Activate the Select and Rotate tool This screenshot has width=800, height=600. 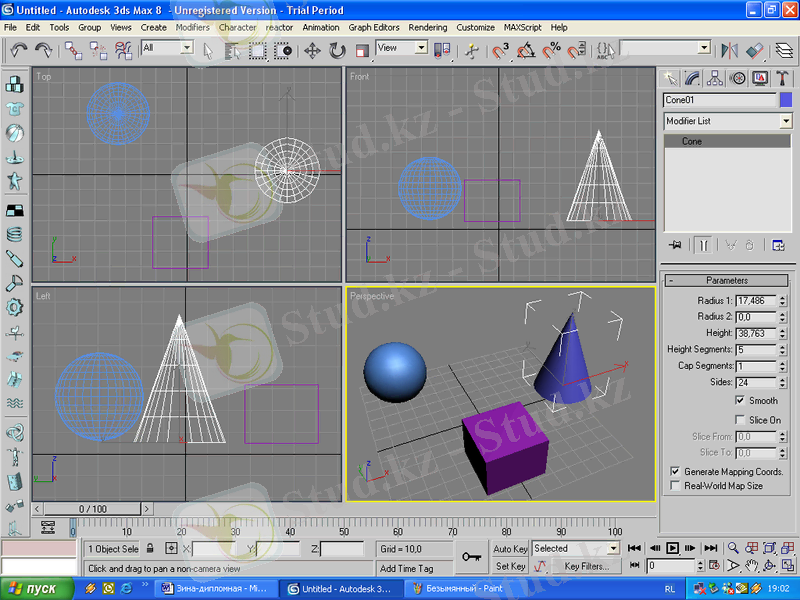point(337,49)
